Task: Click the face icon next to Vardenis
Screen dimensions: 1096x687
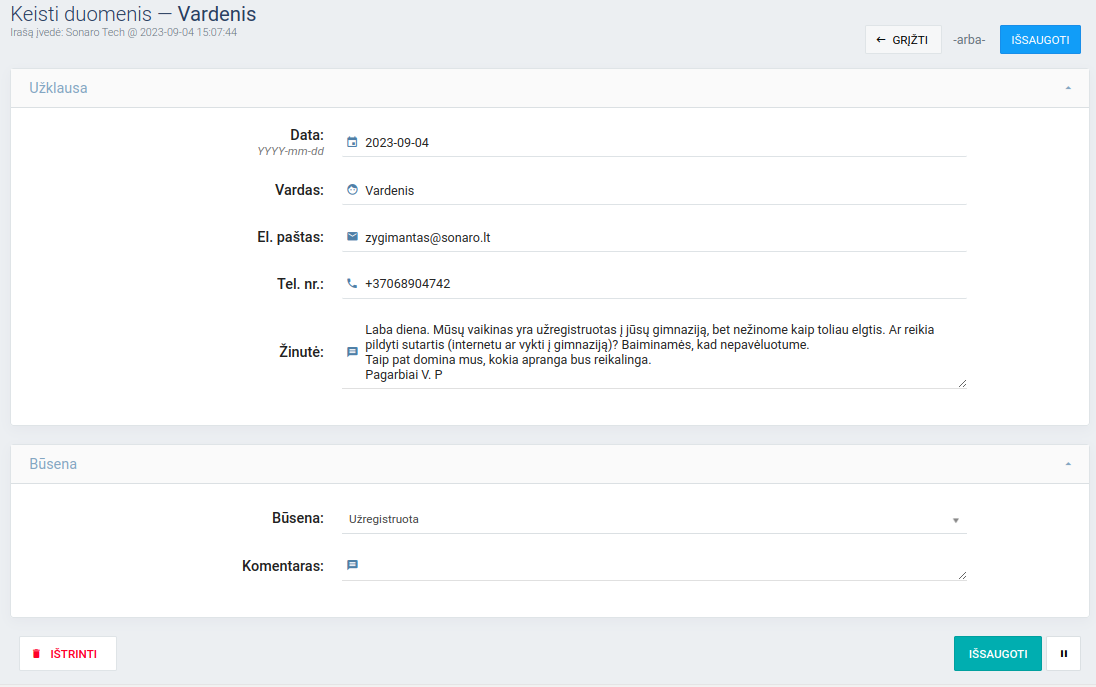Action: click(352, 190)
